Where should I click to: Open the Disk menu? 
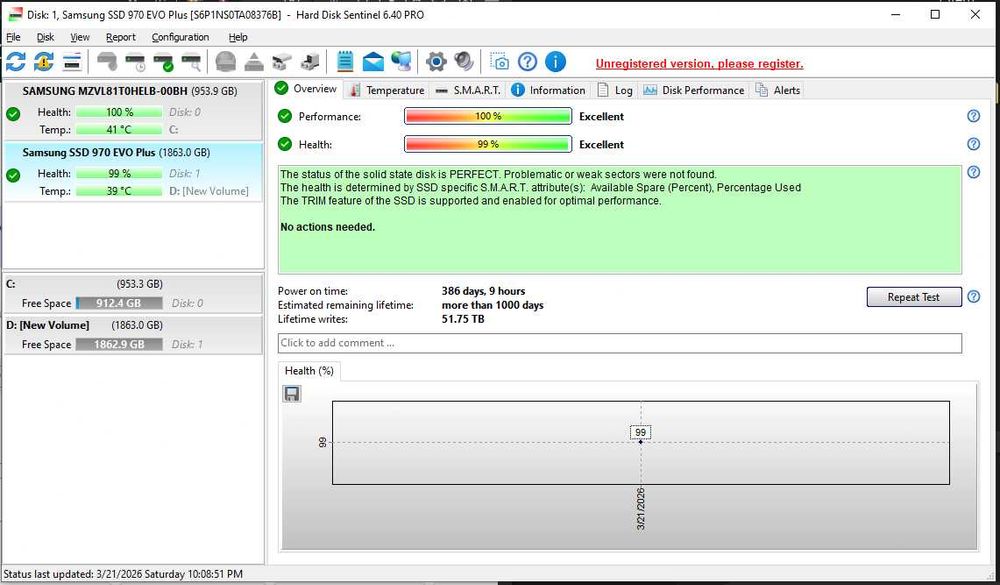(45, 37)
